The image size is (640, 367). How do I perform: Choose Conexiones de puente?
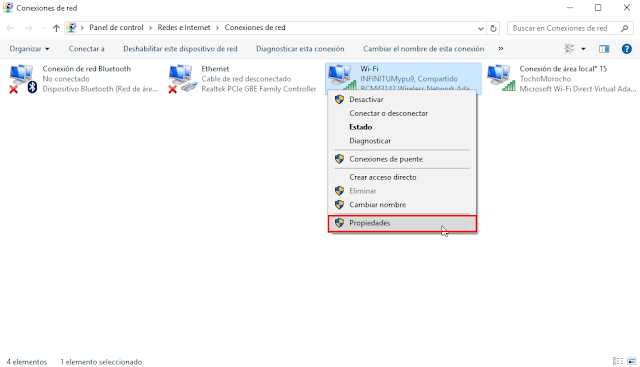pyautogui.click(x=402, y=159)
